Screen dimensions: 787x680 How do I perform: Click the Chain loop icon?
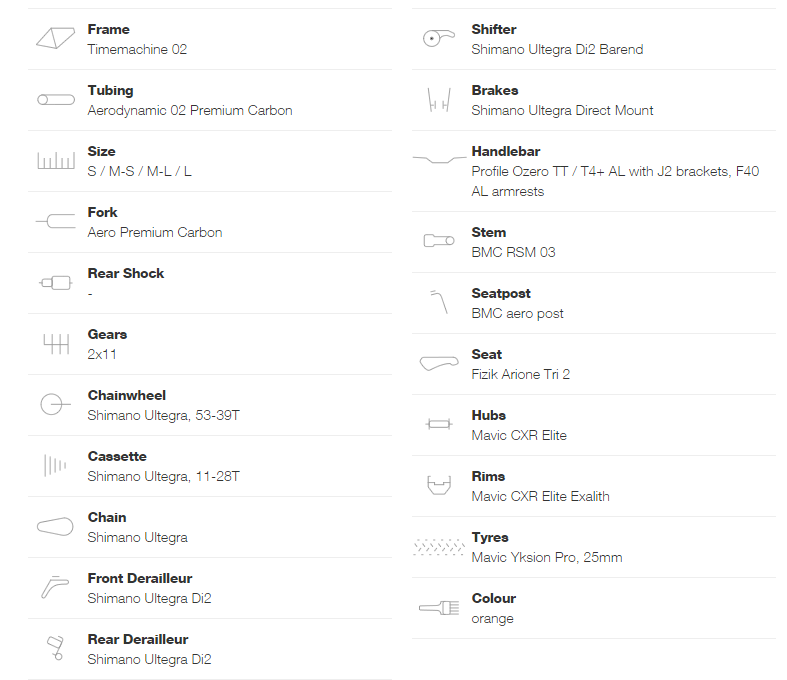click(55, 526)
